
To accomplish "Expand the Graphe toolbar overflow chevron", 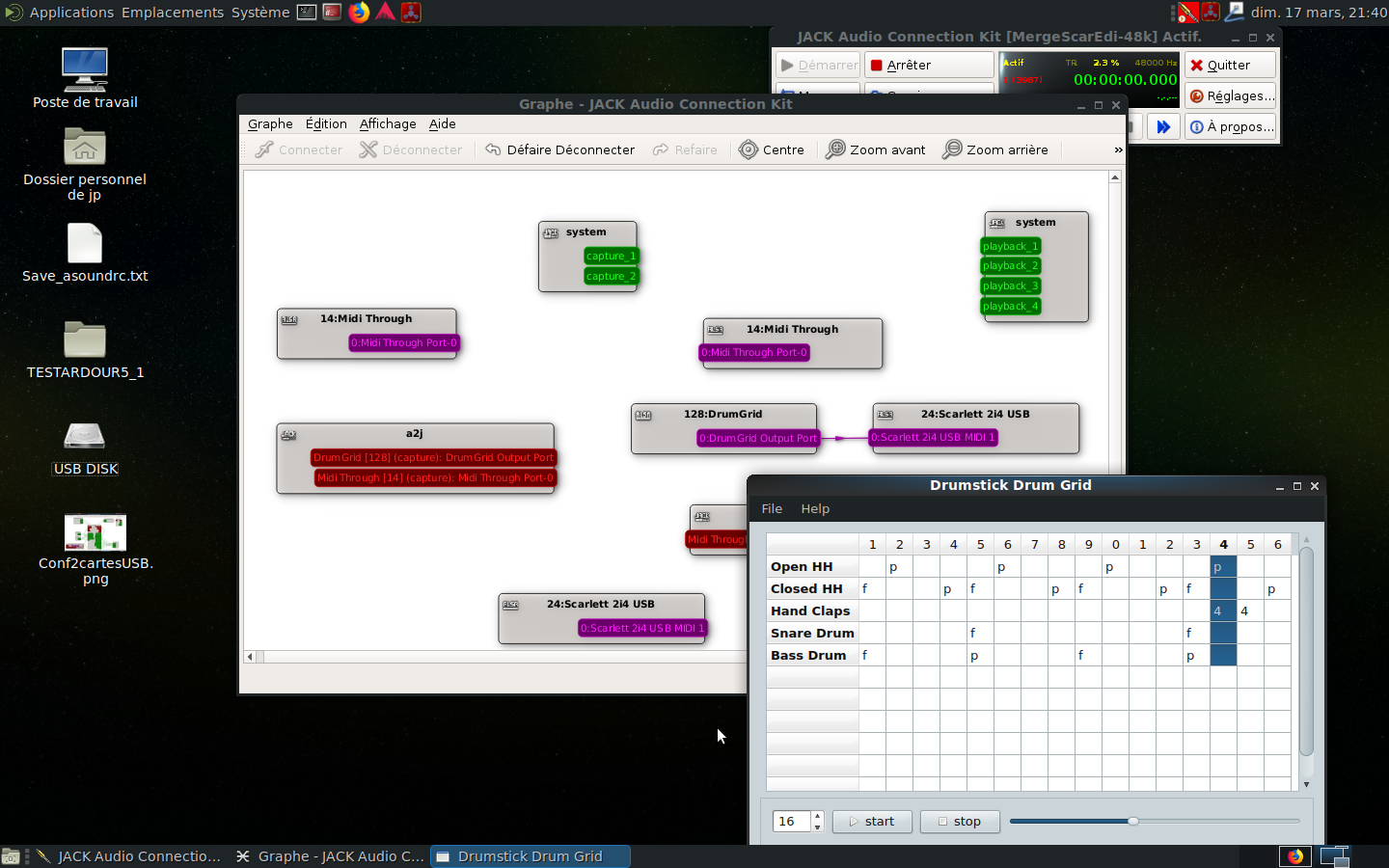I will tap(1118, 149).
